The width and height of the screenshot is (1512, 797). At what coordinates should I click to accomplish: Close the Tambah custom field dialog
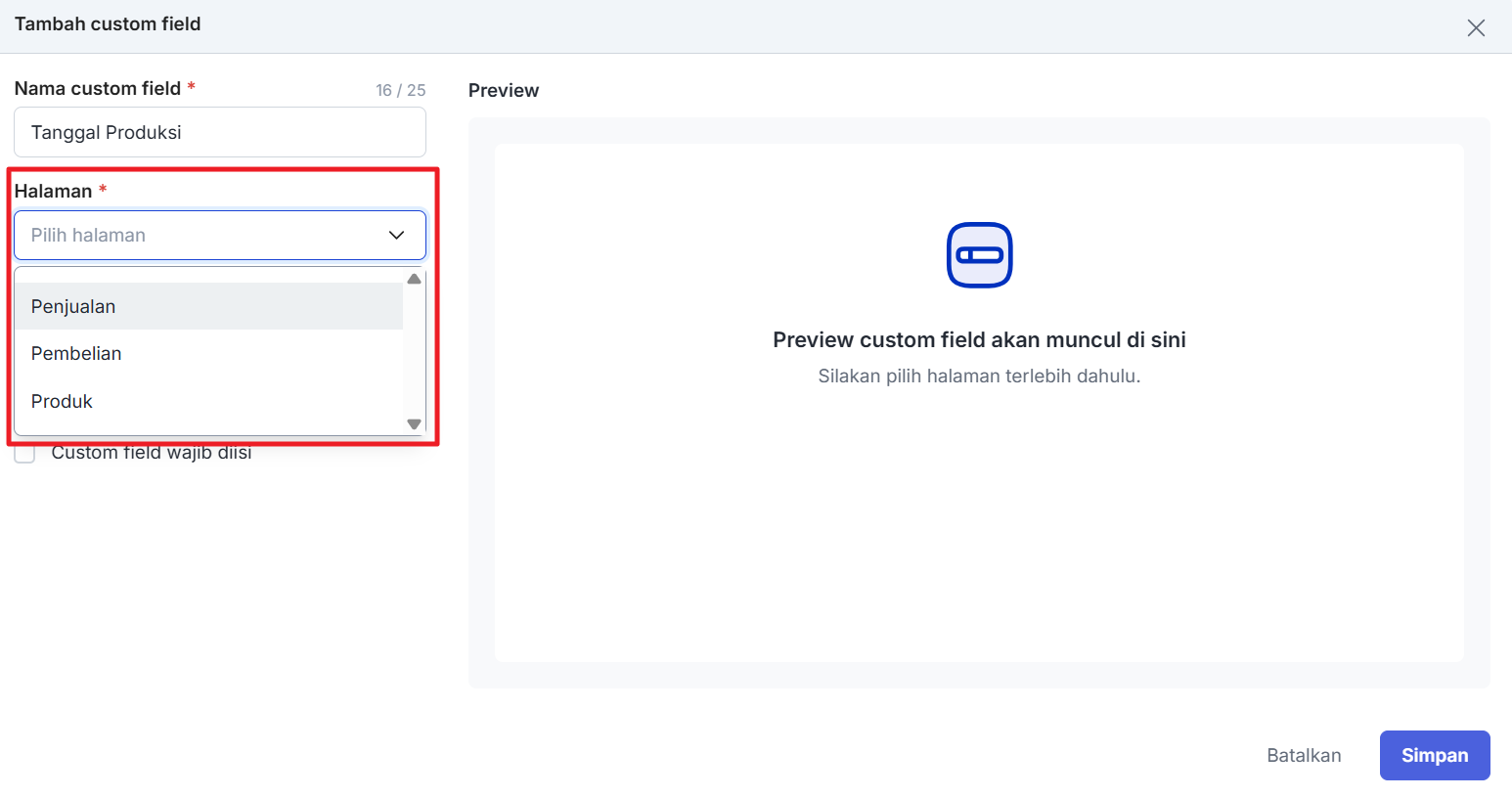click(x=1476, y=27)
